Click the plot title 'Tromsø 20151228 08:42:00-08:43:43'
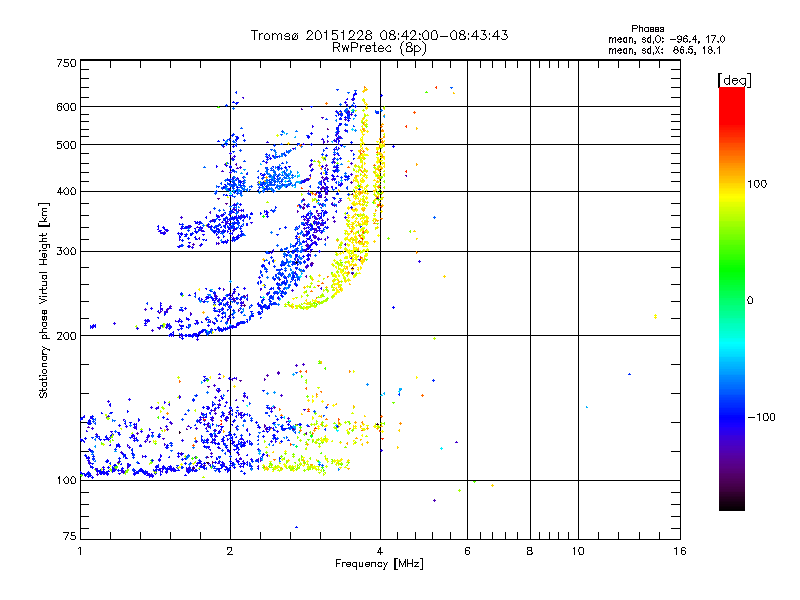Viewport: 800px width, 600px height. [379, 35]
